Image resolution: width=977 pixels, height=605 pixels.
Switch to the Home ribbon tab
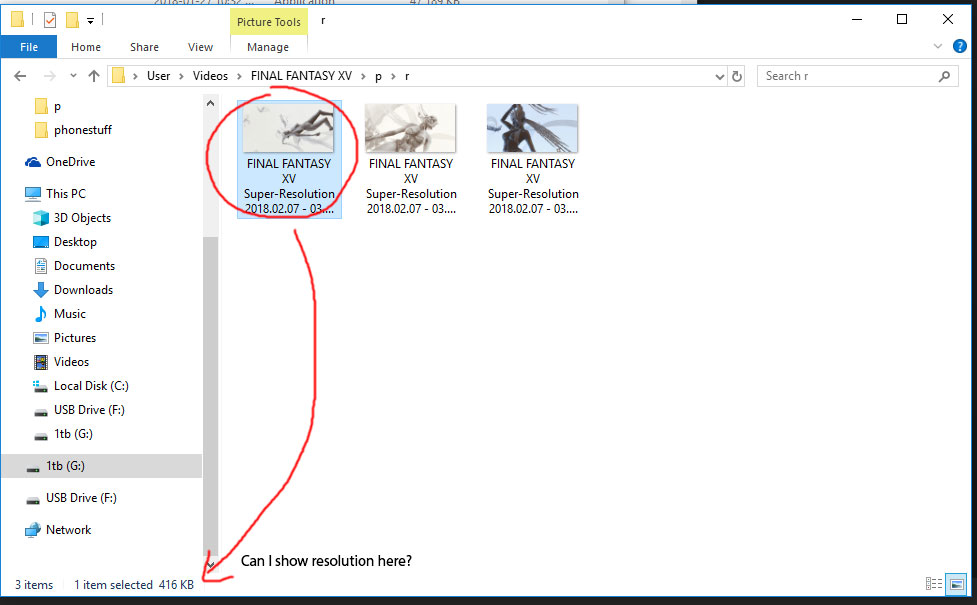(86, 47)
